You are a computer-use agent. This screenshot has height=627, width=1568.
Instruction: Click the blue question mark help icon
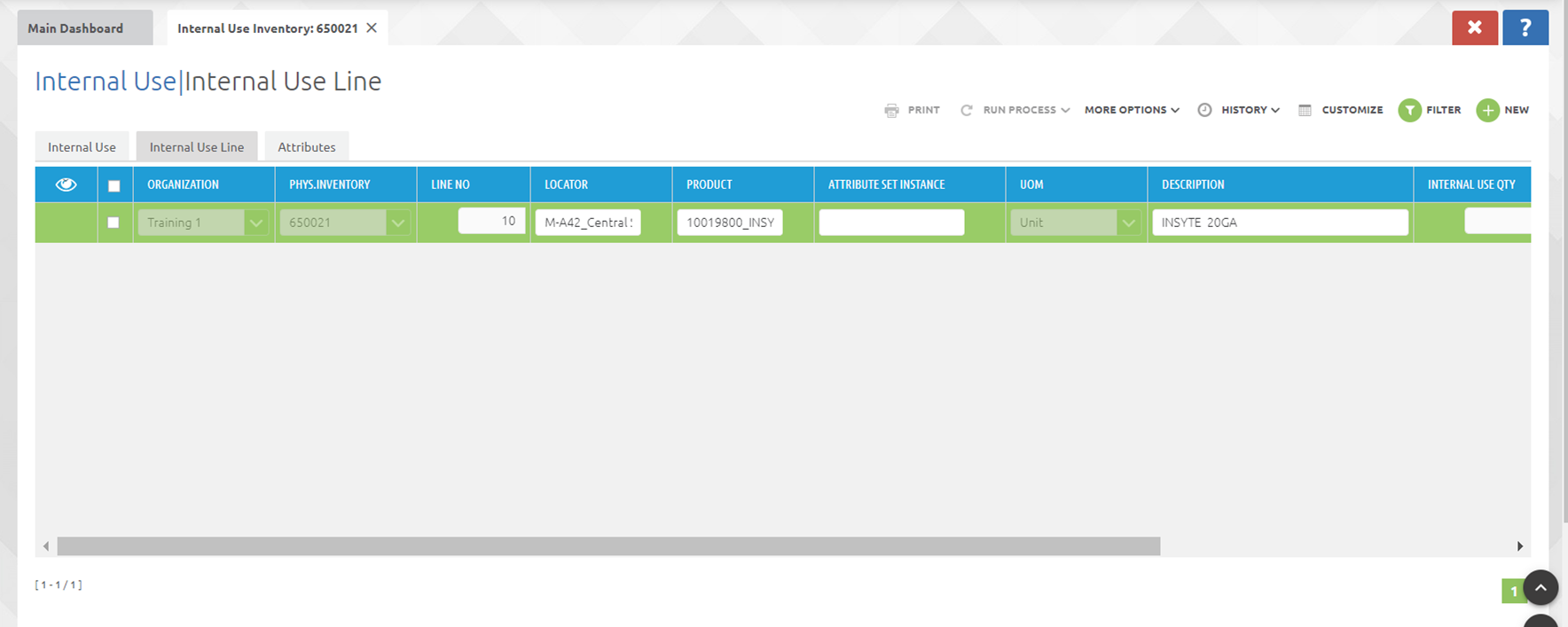pos(1525,27)
